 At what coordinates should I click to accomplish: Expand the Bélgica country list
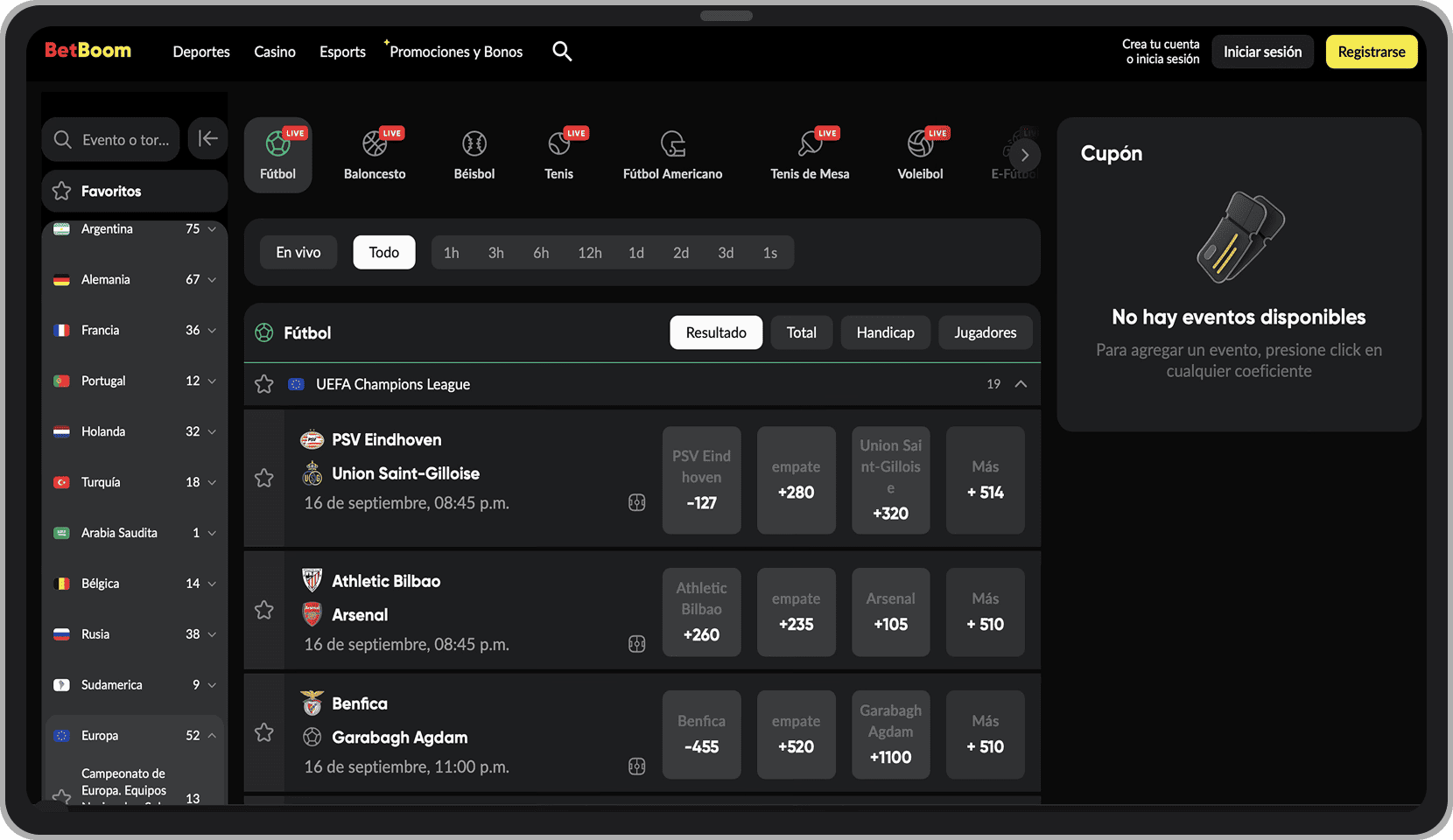click(212, 584)
